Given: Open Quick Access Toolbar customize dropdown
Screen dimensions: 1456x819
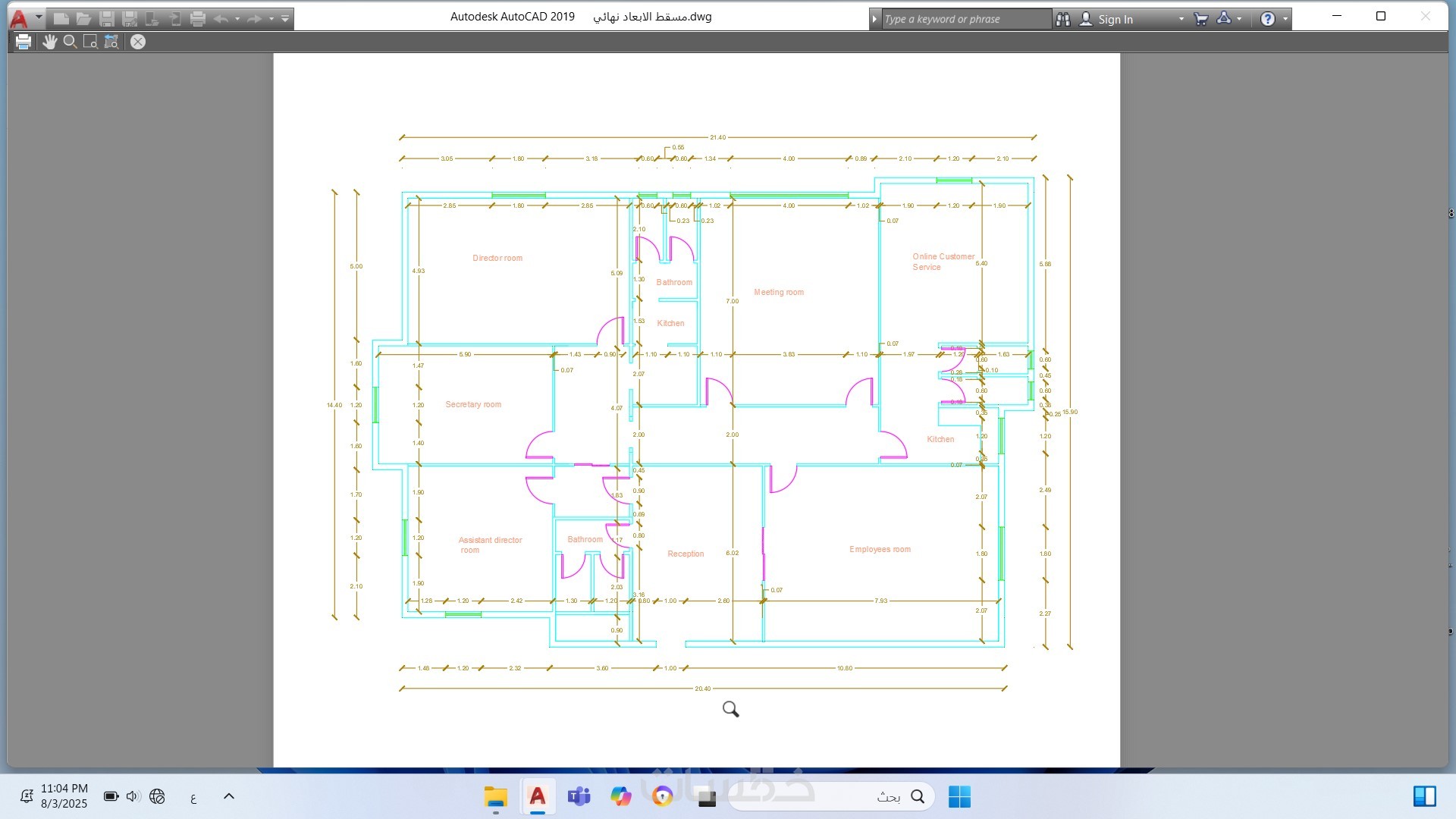Looking at the screenshot, I should (x=285, y=19).
